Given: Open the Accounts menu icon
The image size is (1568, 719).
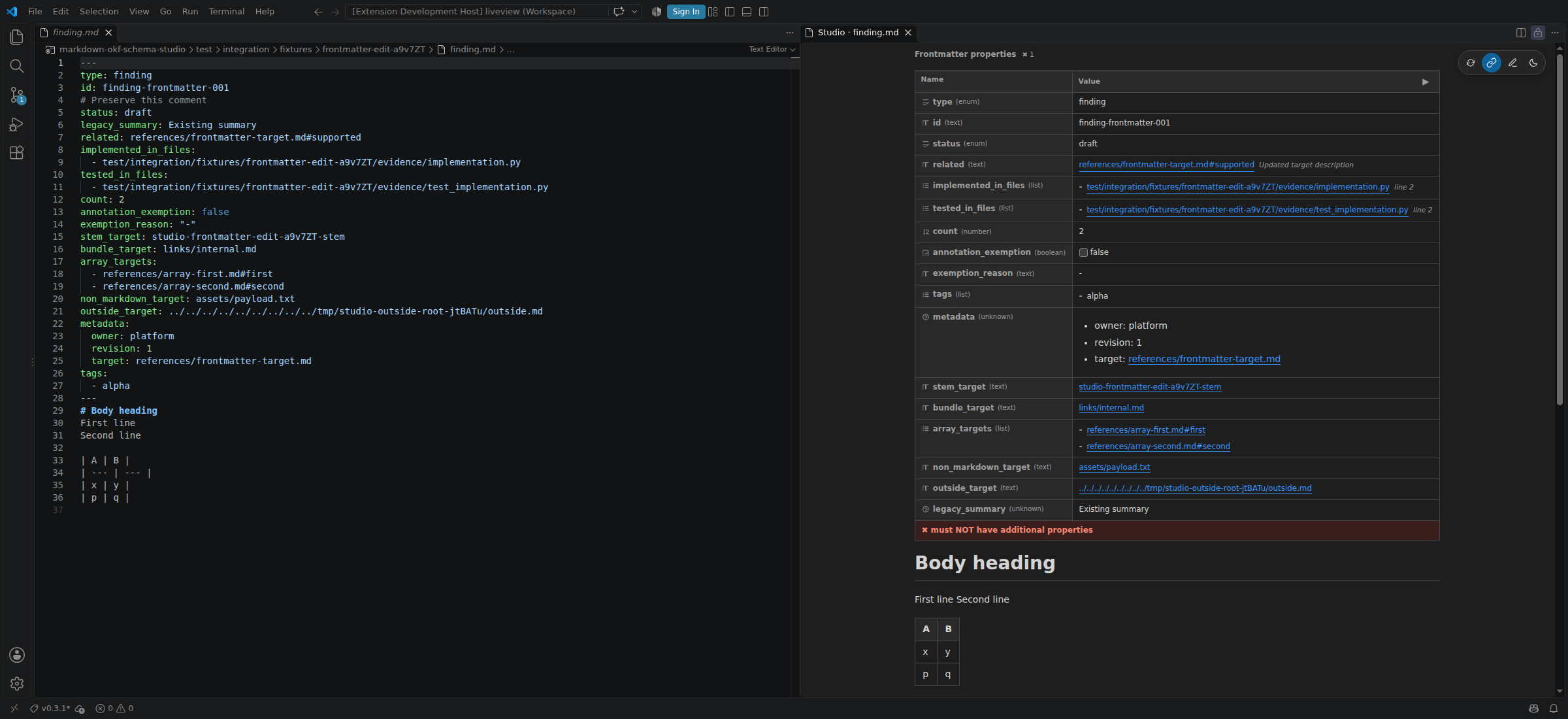Looking at the screenshot, I should tap(17, 655).
